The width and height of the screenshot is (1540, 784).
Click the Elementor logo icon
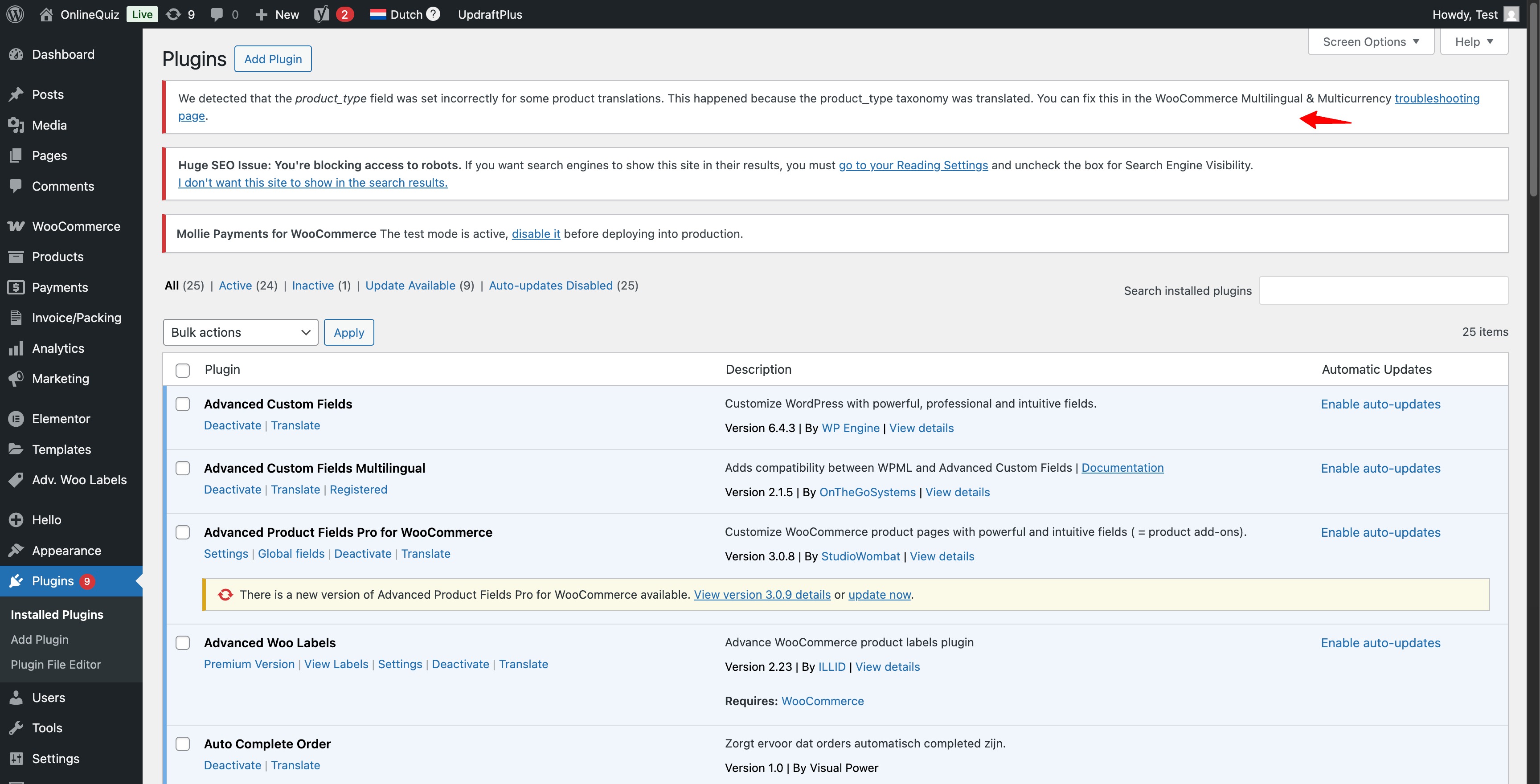pyautogui.click(x=16, y=418)
